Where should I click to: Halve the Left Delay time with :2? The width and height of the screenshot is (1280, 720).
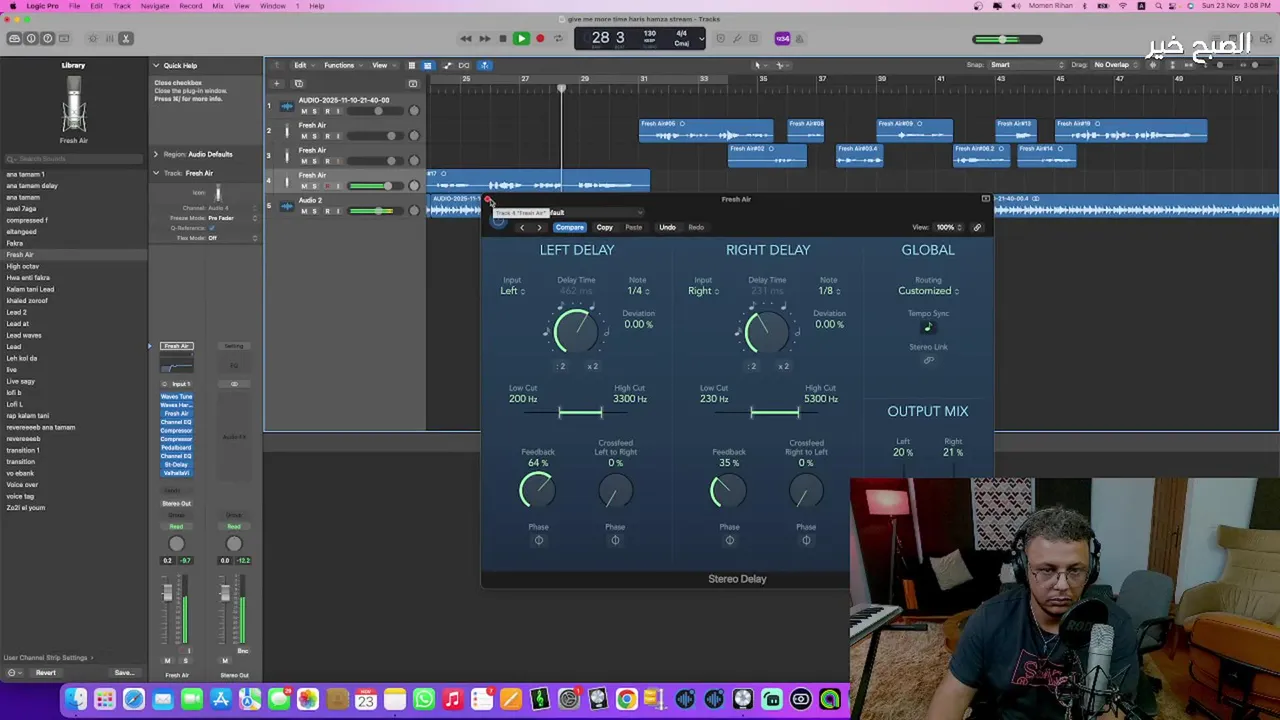561,366
